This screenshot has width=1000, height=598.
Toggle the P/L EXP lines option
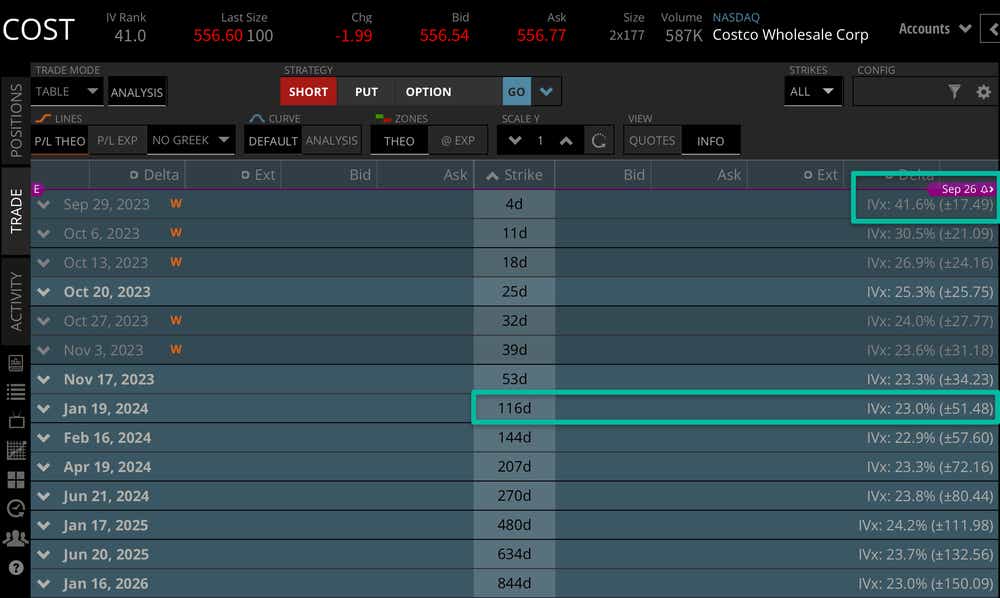coord(117,141)
